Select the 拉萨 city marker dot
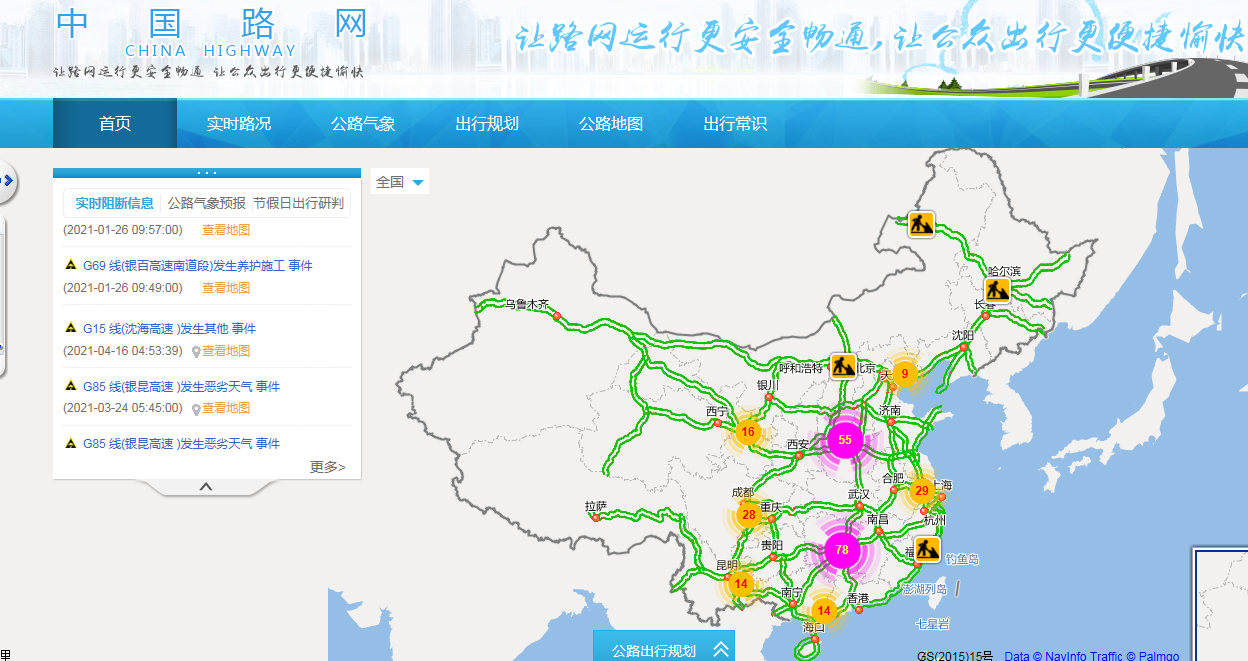Screen dimensions: 1248x661 point(596,518)
